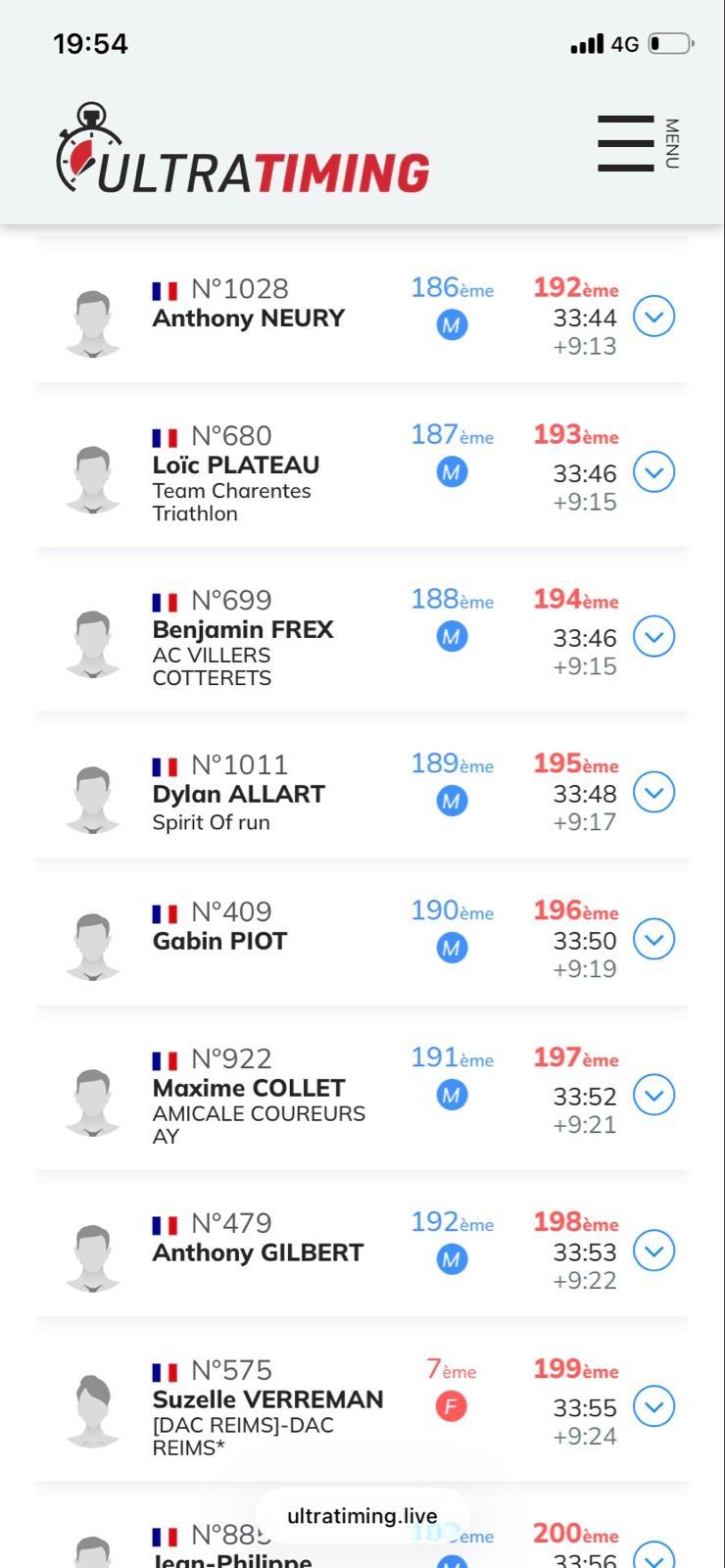Click the ultratiming.live address pill

pos(362,1516)
